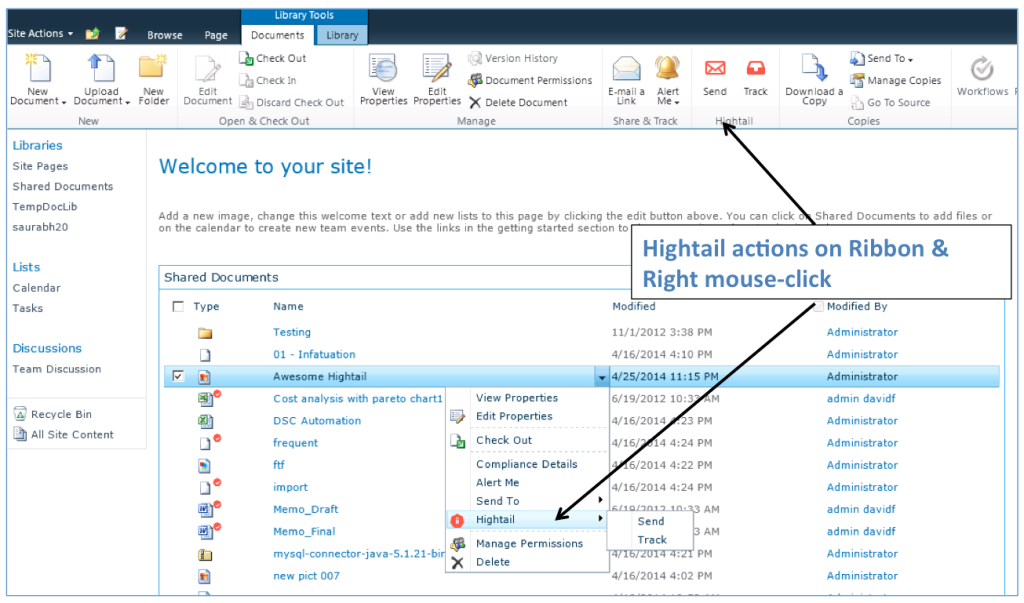The width and height of the screenshot is (1024, 603).
Task: Open Site Pages library link
Action: [40, 166]
